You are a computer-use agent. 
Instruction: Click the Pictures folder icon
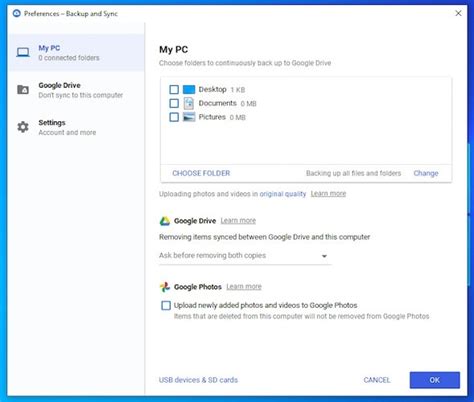click(189, 117)
